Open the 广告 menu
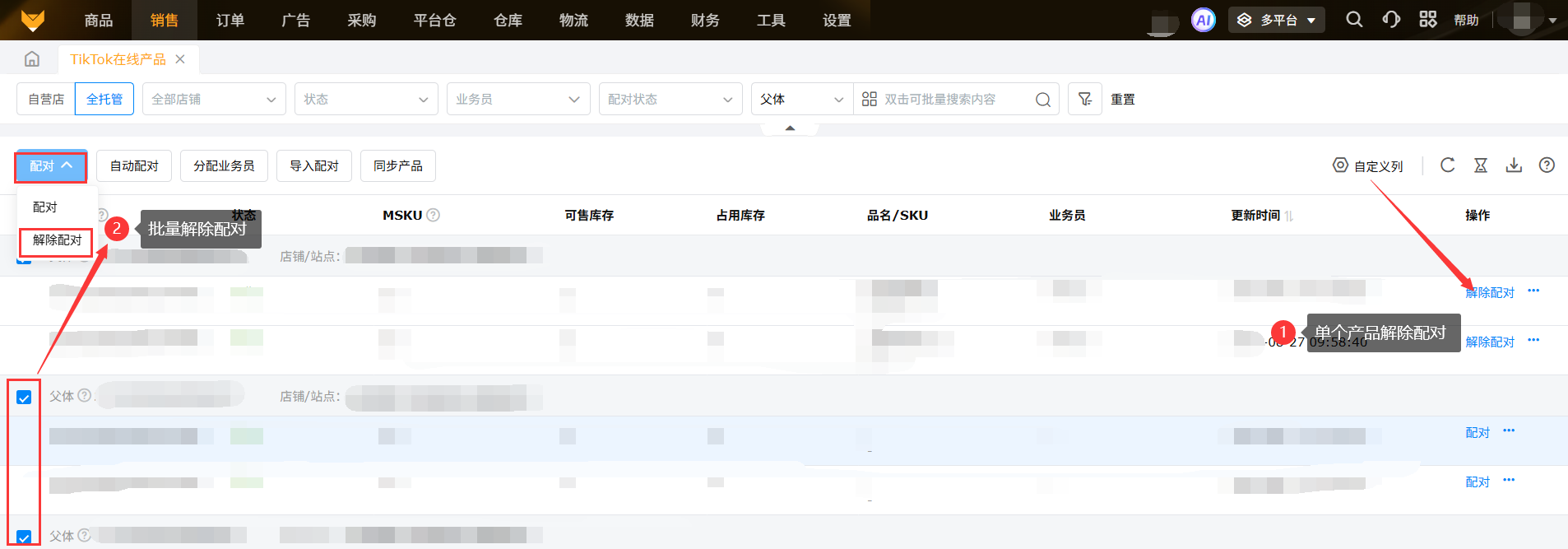This screenshot has height=549, width=1568. [296, 20]
